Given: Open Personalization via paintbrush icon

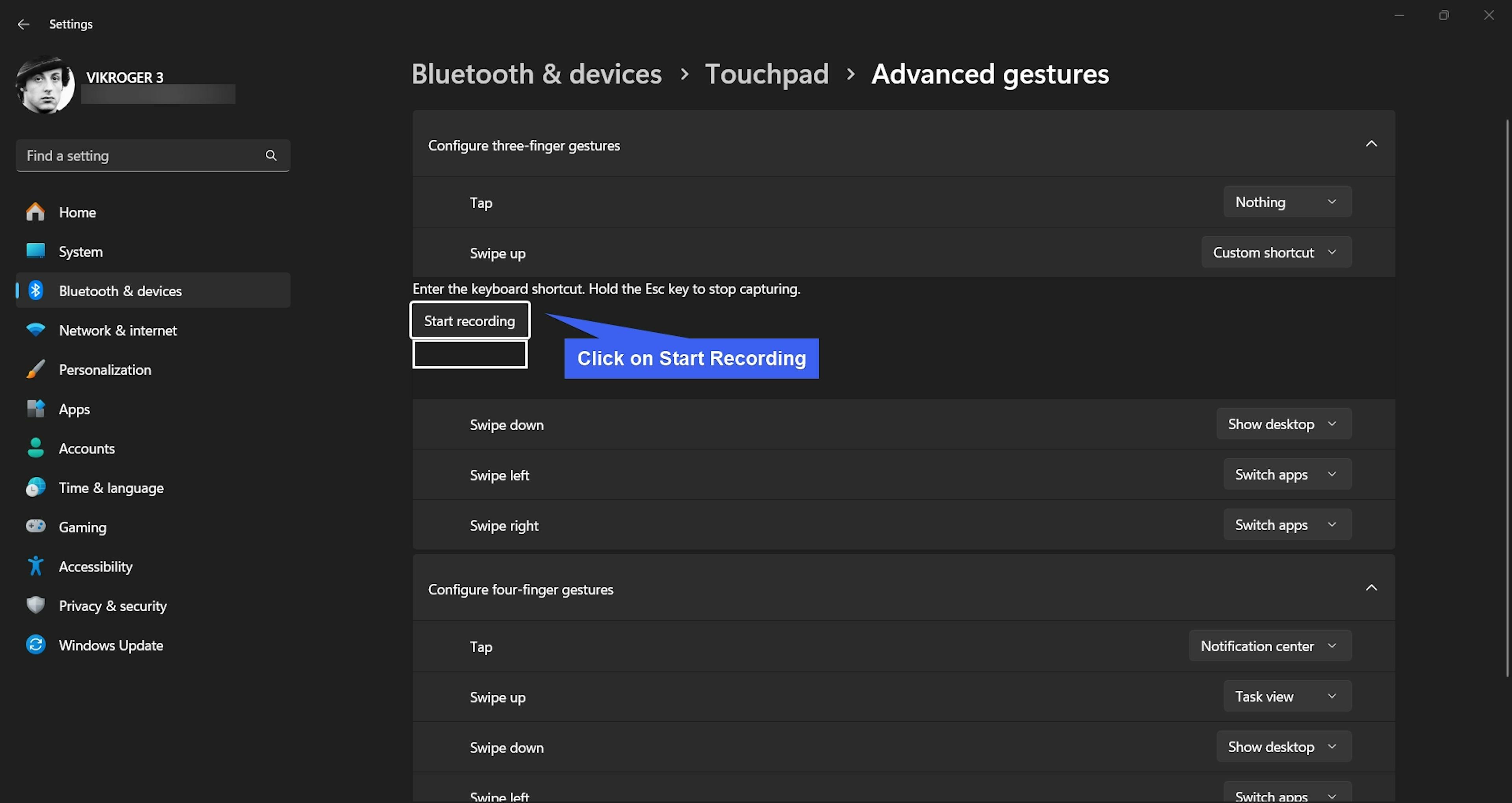Looking at the screenshot, I should tap(35, 369).
